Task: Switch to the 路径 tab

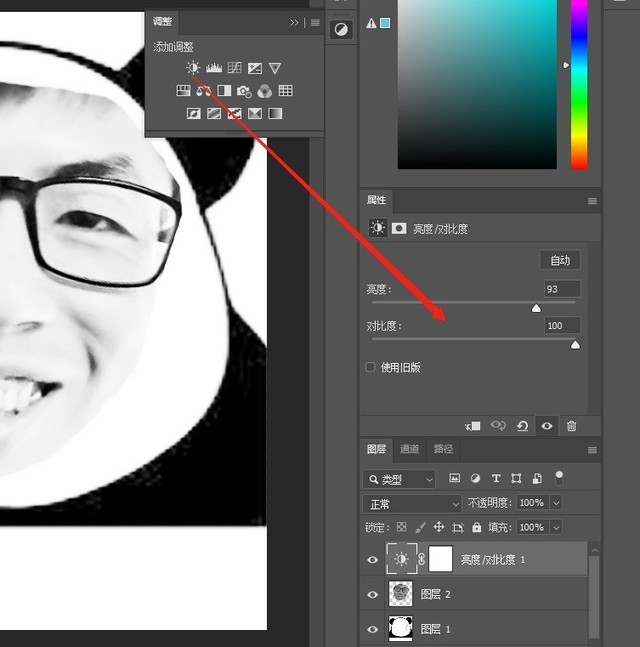Action: point(443,449)
